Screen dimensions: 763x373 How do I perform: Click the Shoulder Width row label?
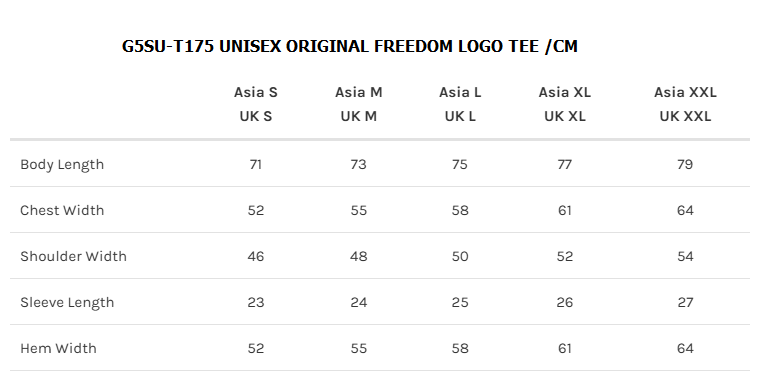point(73,256)
